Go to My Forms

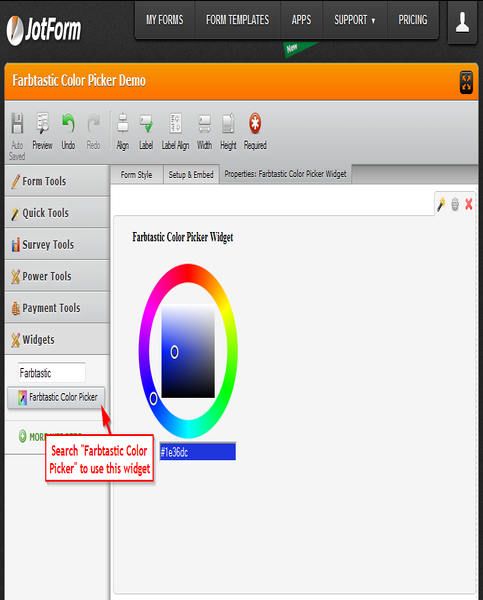click(165, 20)
